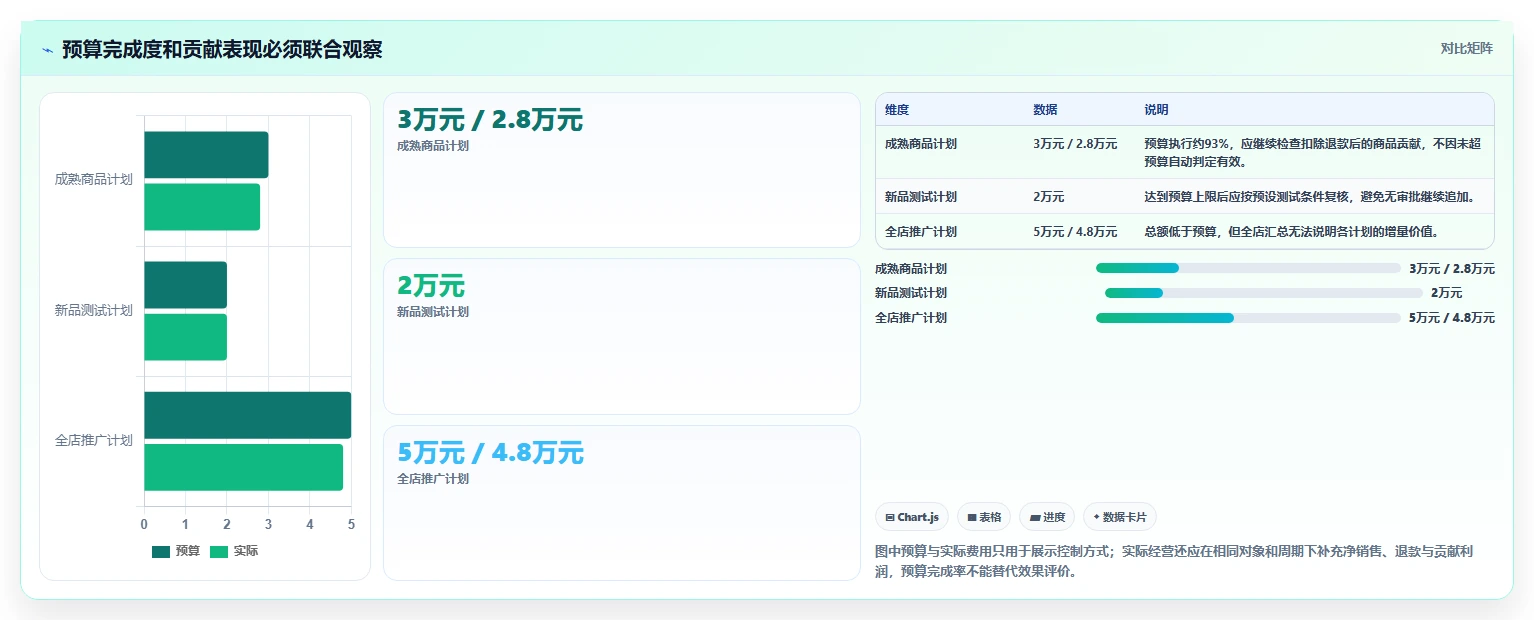Click the table value 3万元 / 2.8万元
Viewport: 1534px width, 620px height.
[x=1075, y=144]
